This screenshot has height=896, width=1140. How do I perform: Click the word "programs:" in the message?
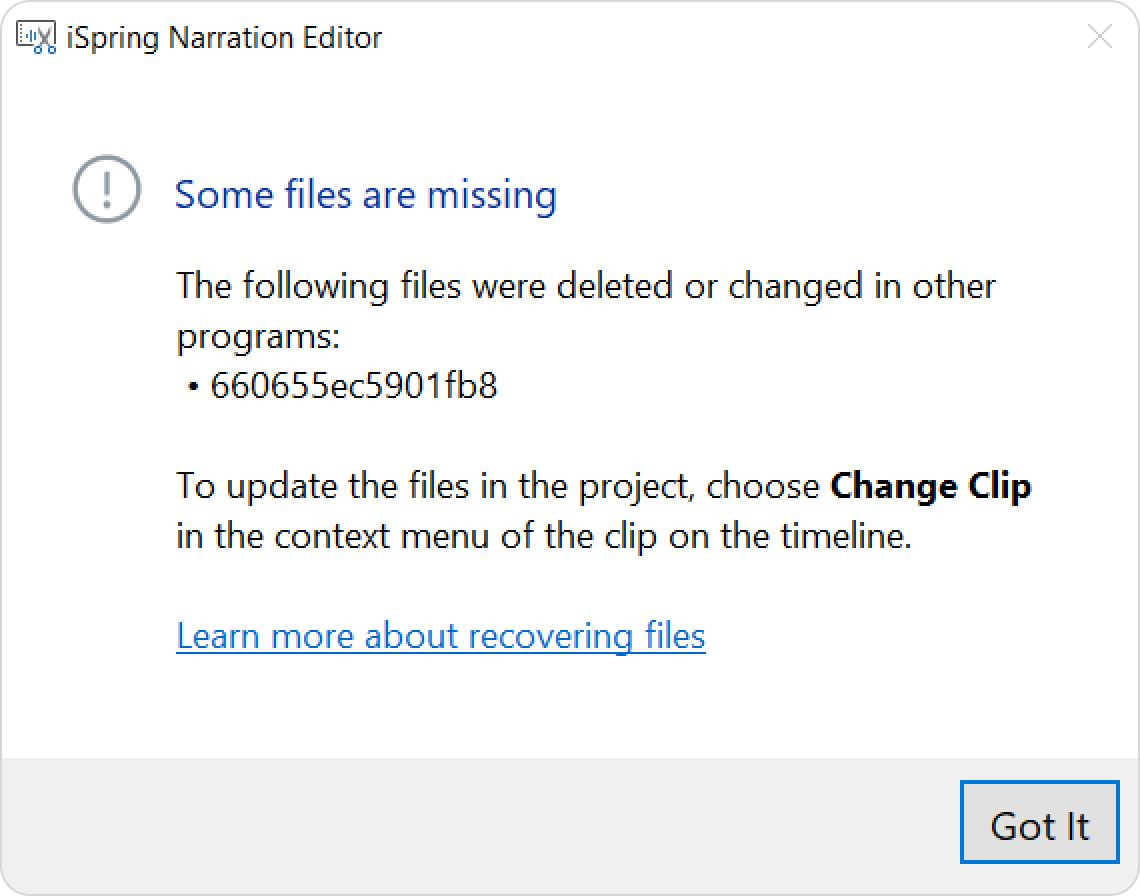pos(258,337)
